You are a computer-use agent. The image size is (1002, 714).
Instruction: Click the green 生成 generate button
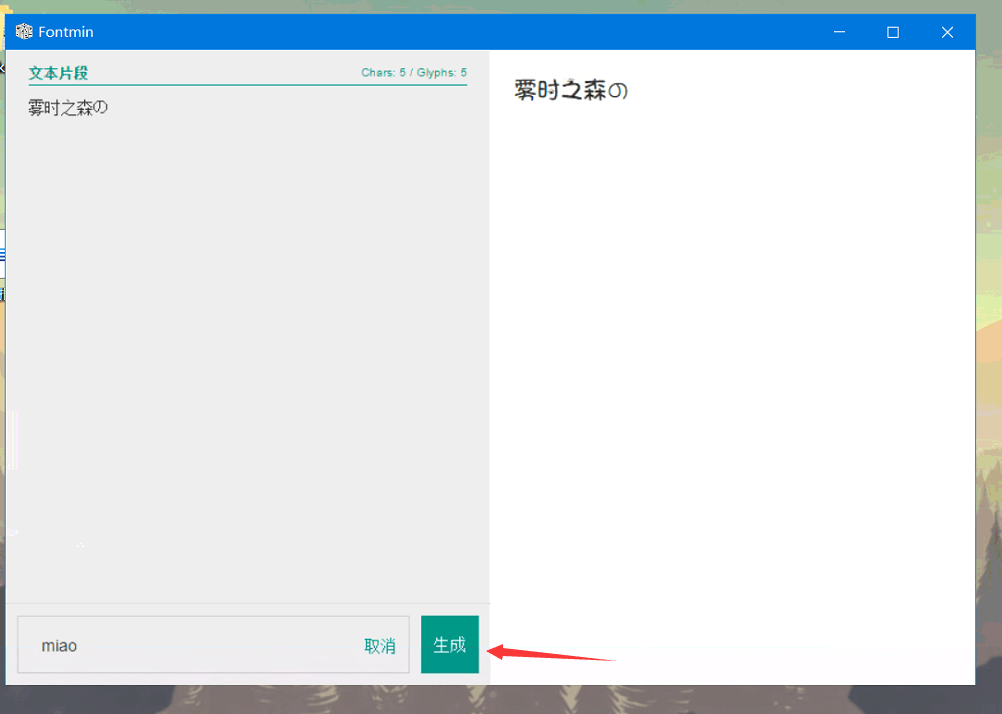tap(449, 645)
